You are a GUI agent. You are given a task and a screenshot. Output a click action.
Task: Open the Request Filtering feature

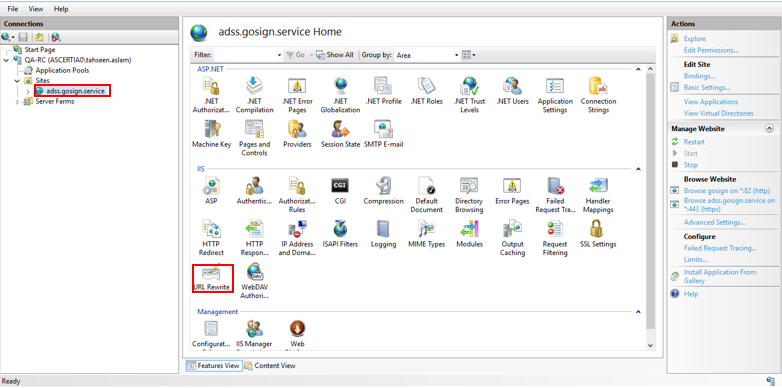(x=555, y=238)
